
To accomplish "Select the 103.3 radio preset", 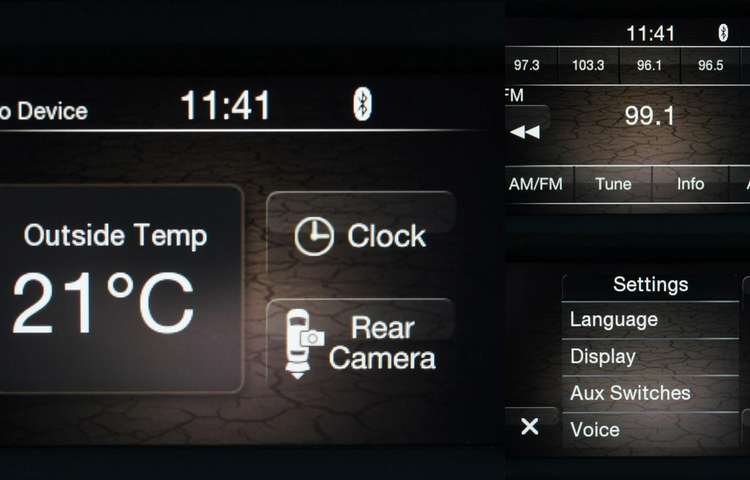I will coord(588,65).
